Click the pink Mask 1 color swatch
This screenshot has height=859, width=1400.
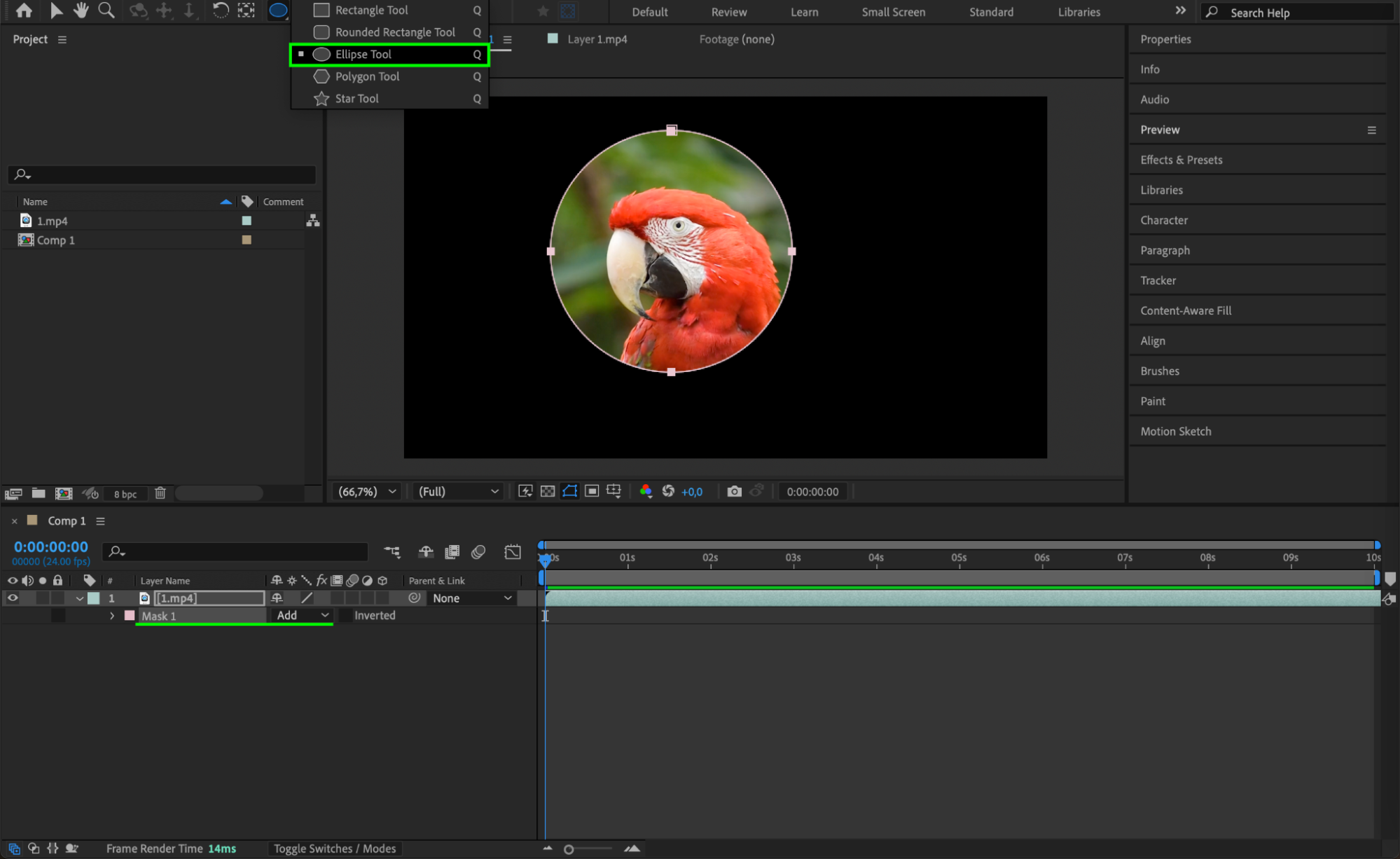(130, 615)
